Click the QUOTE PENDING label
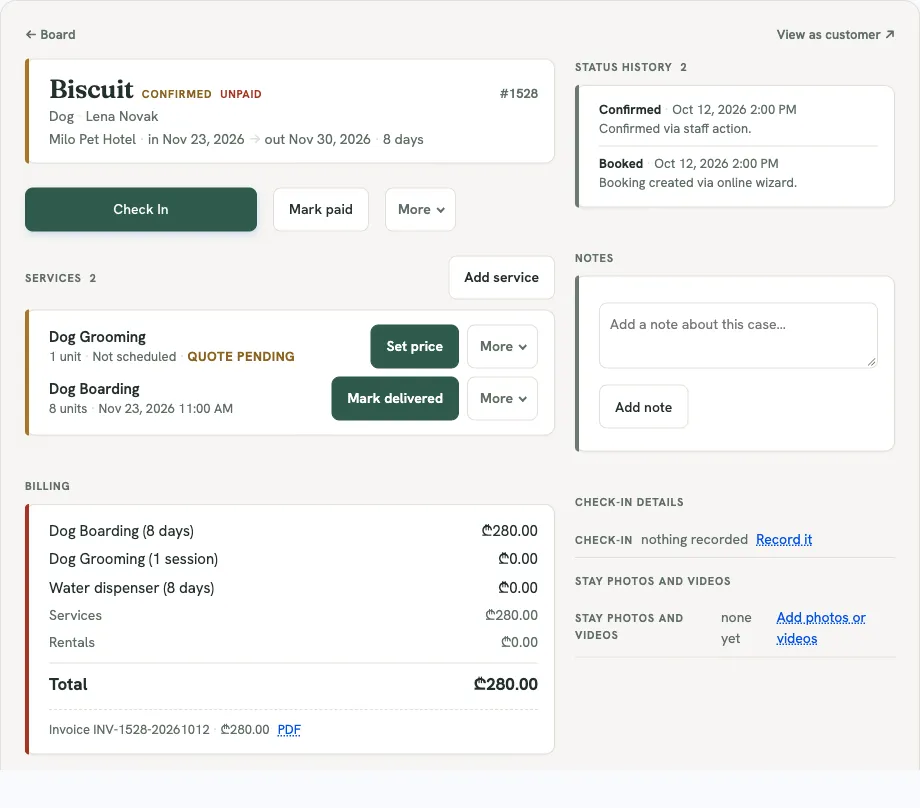The image size is (920, 808). point(241,357)
